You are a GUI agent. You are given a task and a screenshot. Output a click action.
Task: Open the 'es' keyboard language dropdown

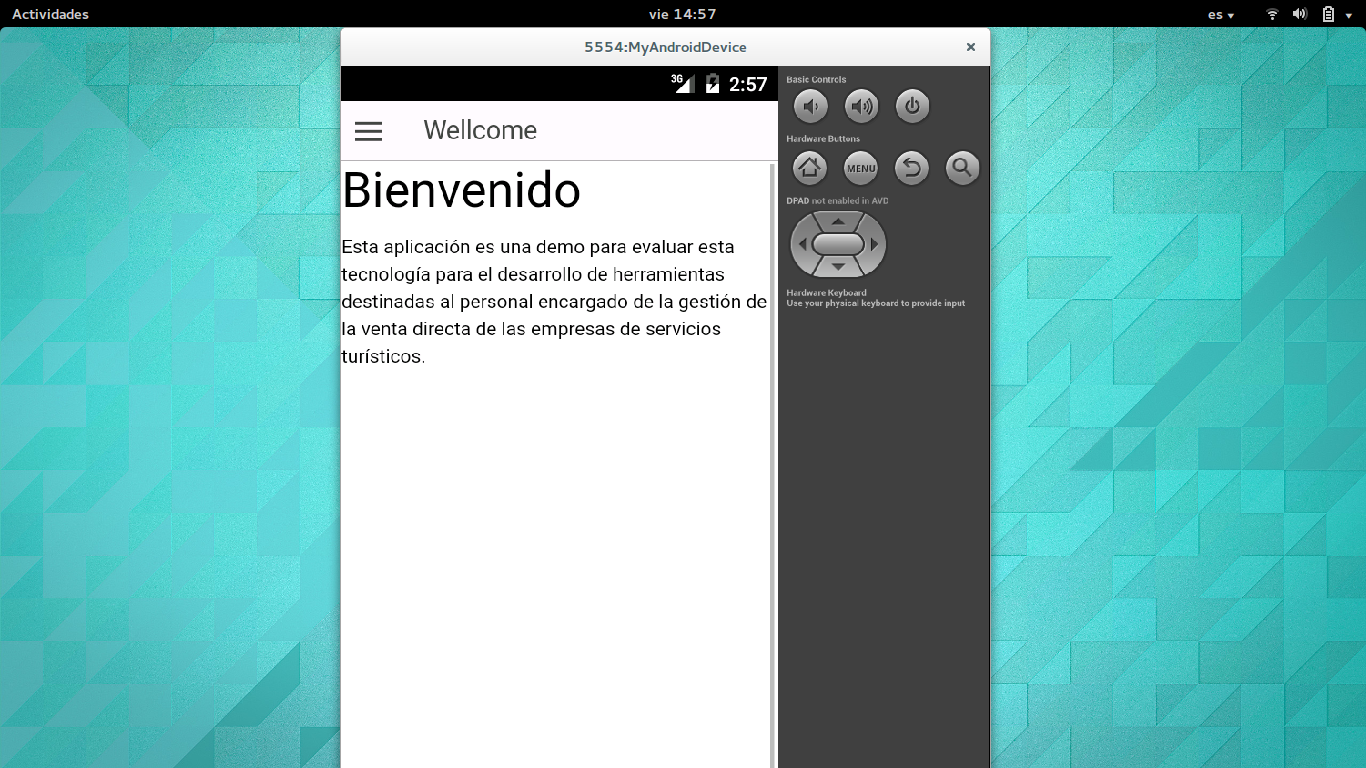pyautogui.click(x=1220, y=14)
